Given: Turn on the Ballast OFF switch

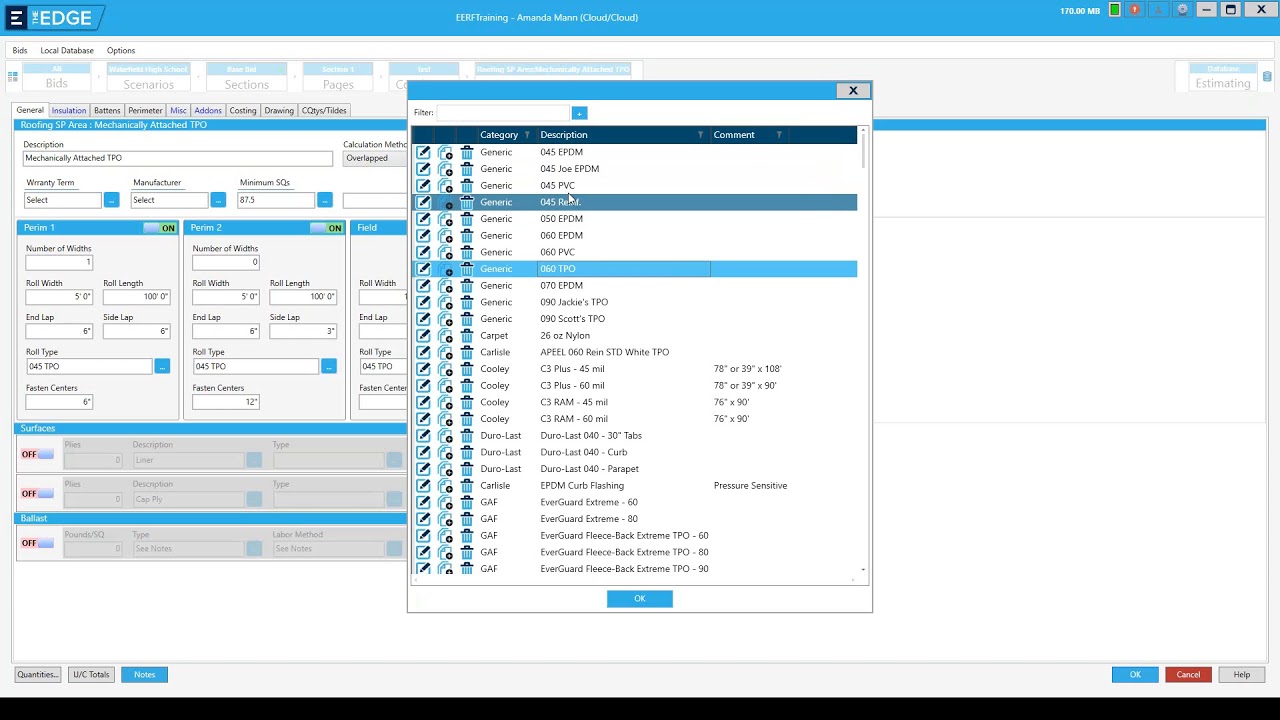Looking at the screenshot, I should tap(37, 543).
